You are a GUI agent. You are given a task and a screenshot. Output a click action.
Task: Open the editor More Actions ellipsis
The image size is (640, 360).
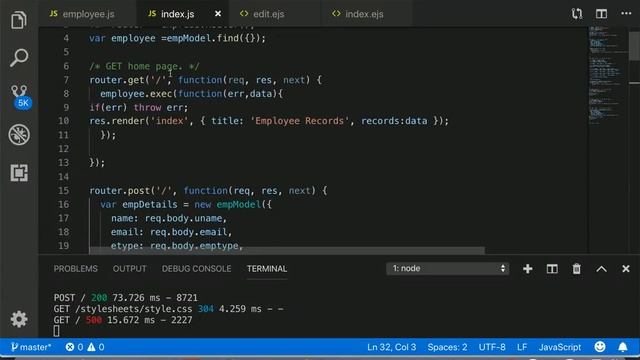tap(626, 13)
